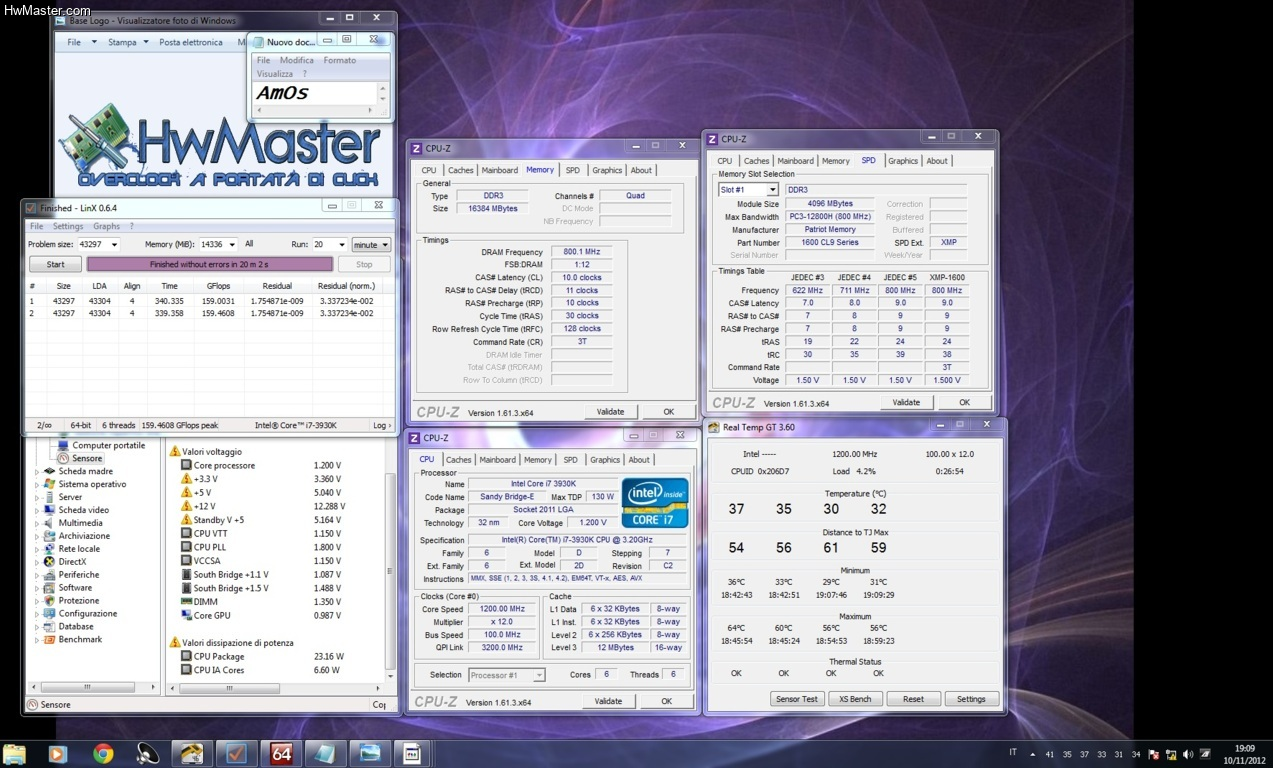Click Reset button in Real Temp
Image resolution: width=1273 pixels, height=768 pixels.
[x=913, y=699]
